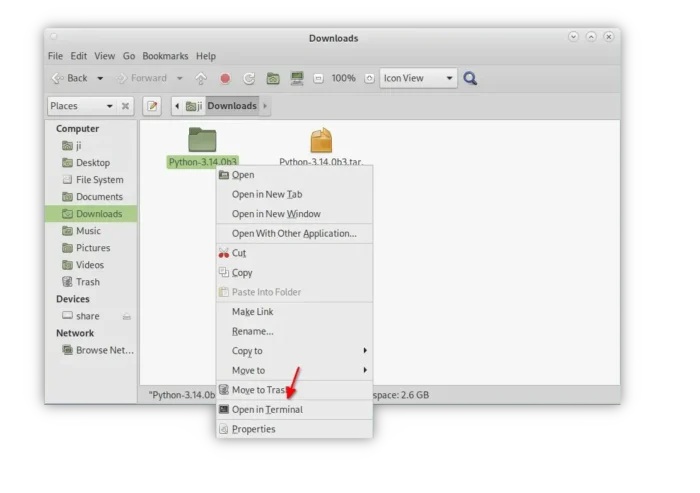Viewport: 700px width, 493px height.
Task: Click the Back navigation arrow icon
Action: 57,79
